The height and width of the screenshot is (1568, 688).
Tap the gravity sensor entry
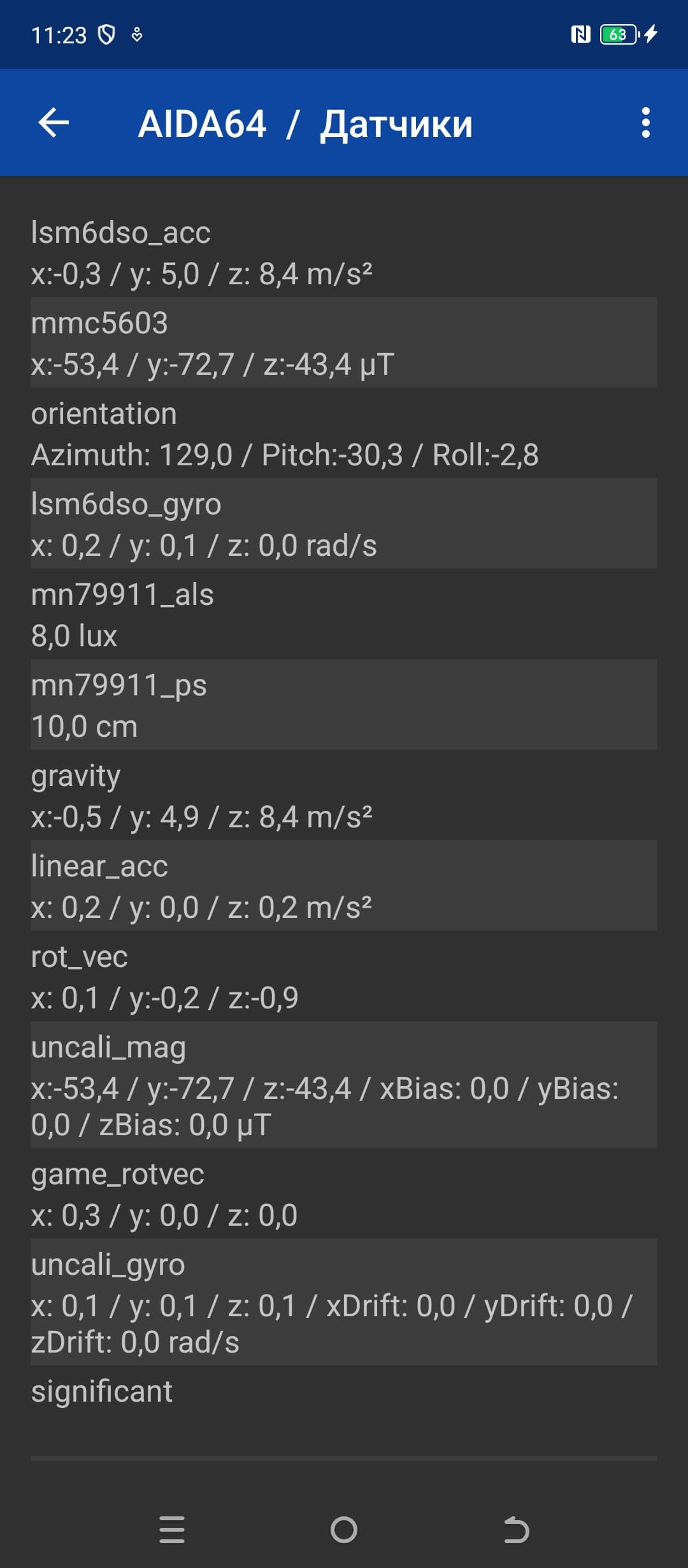tap(344, 795)
